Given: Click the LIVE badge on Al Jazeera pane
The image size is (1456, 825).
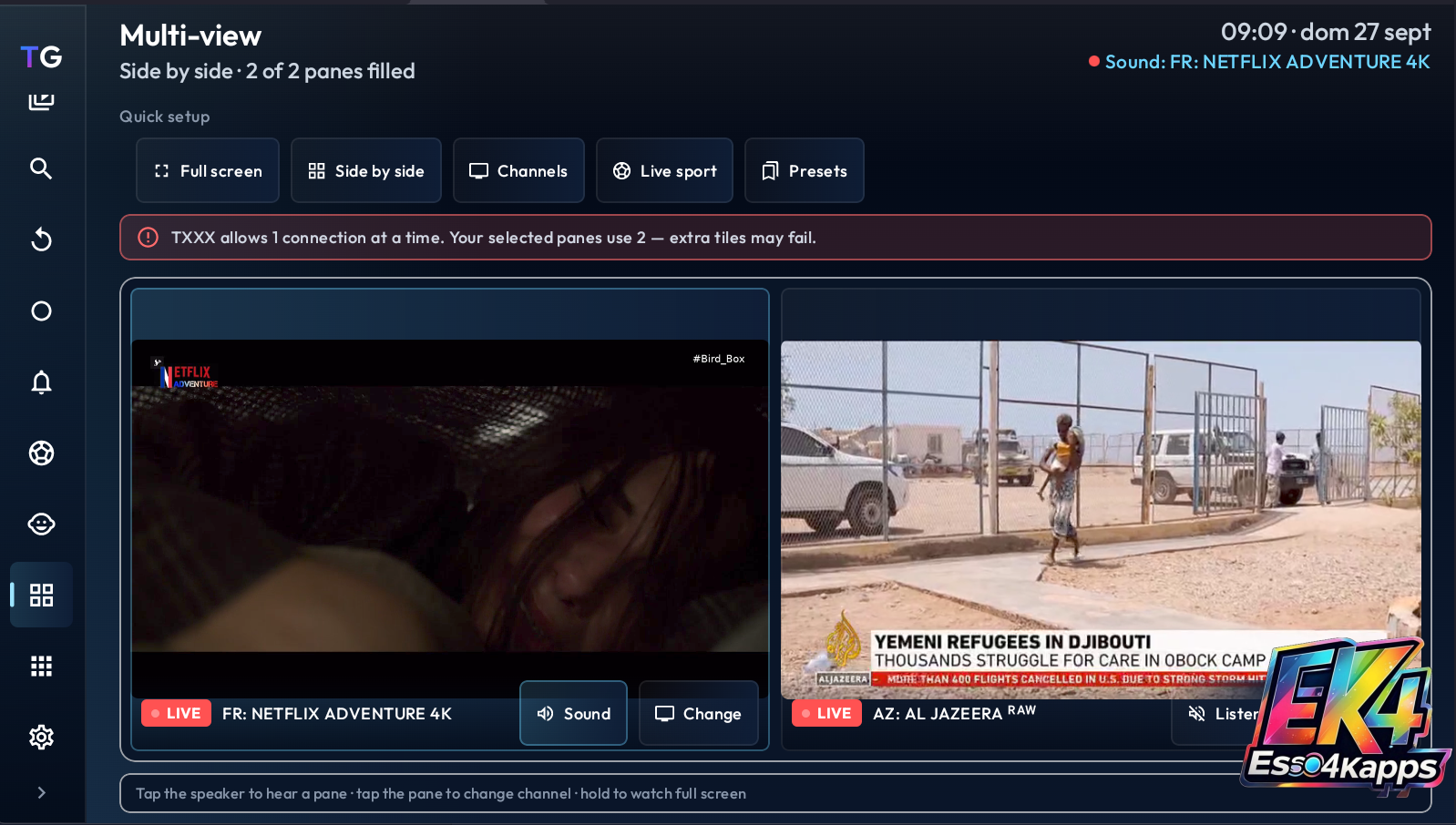Looking at the screenshot, I should click(826, 713).
